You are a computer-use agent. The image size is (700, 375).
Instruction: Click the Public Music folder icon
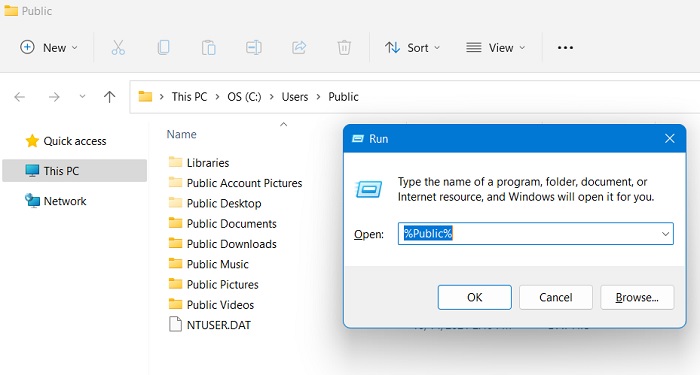(175, 263)
